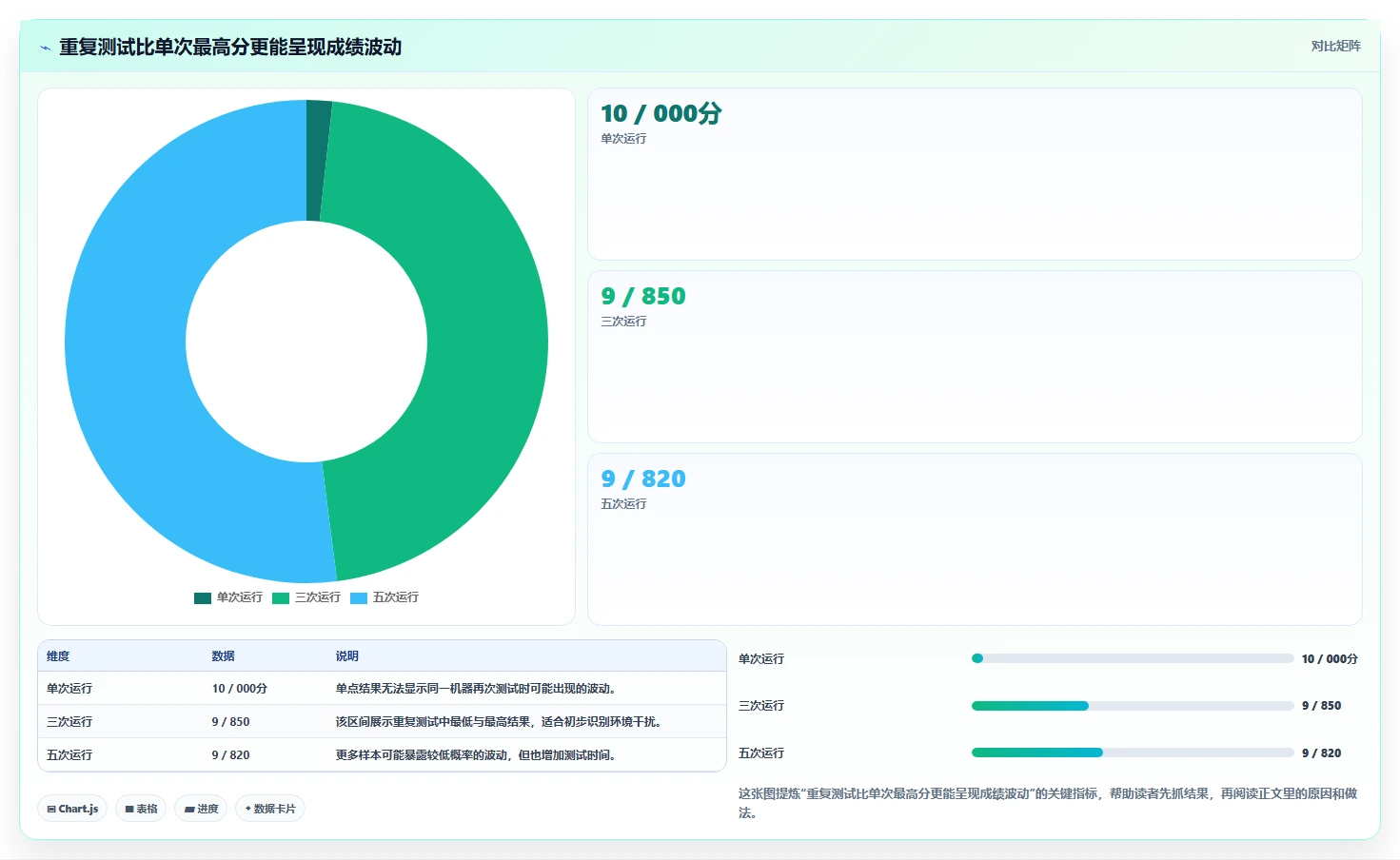Click the 进度 tag chip
The width and height of the screenshot is (1400, 860).
tap(201, 809)
